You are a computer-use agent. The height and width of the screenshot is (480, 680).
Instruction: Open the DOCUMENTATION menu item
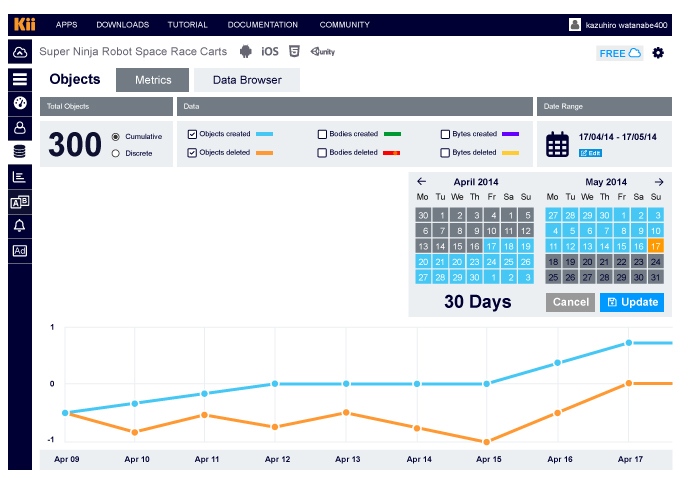click(262, 24)
